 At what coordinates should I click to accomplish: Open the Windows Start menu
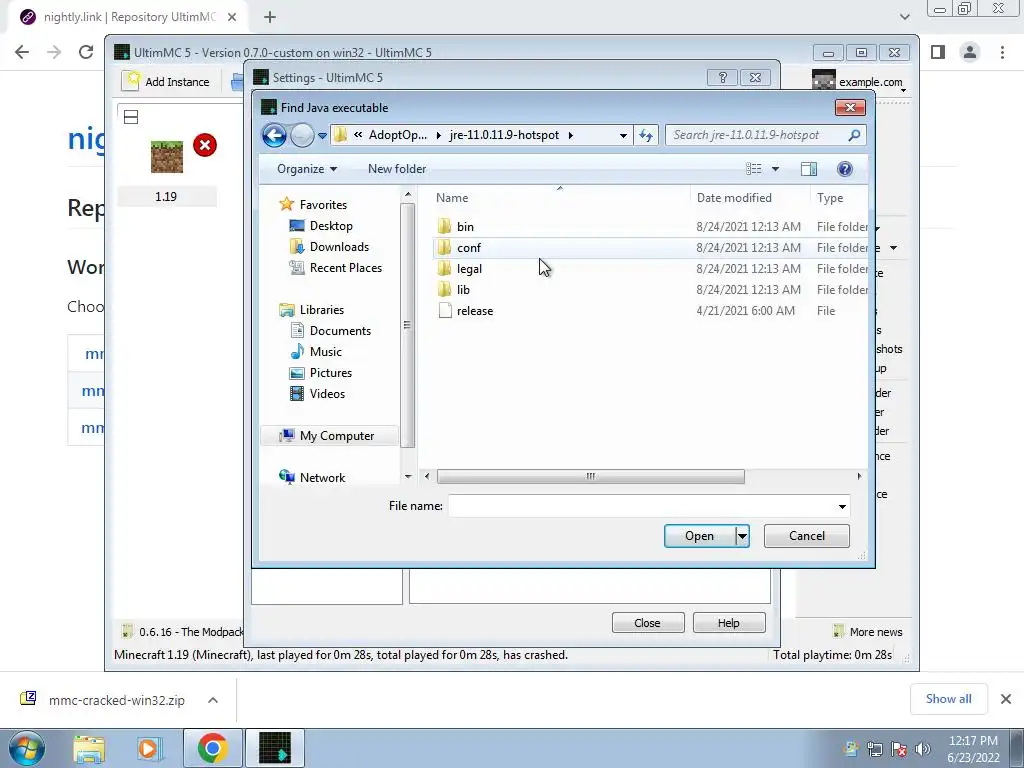point(25,748)
